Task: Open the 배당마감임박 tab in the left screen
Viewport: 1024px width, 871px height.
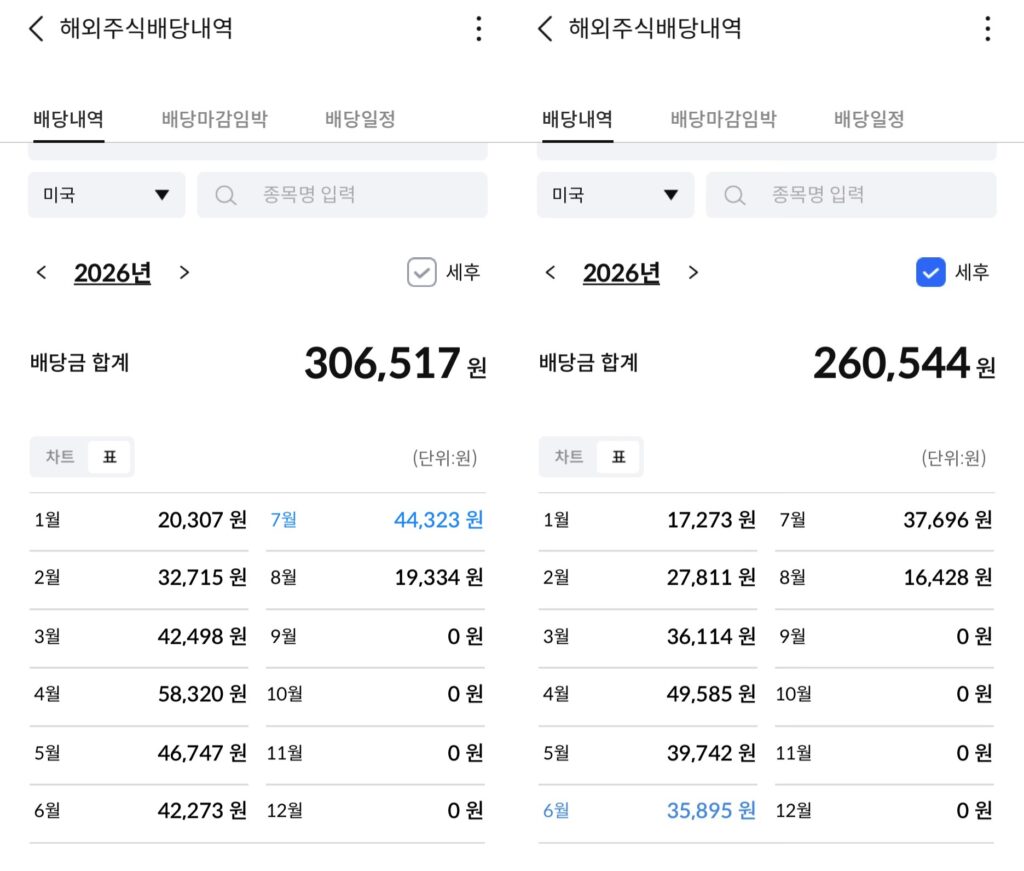Action: pos(215,119)
